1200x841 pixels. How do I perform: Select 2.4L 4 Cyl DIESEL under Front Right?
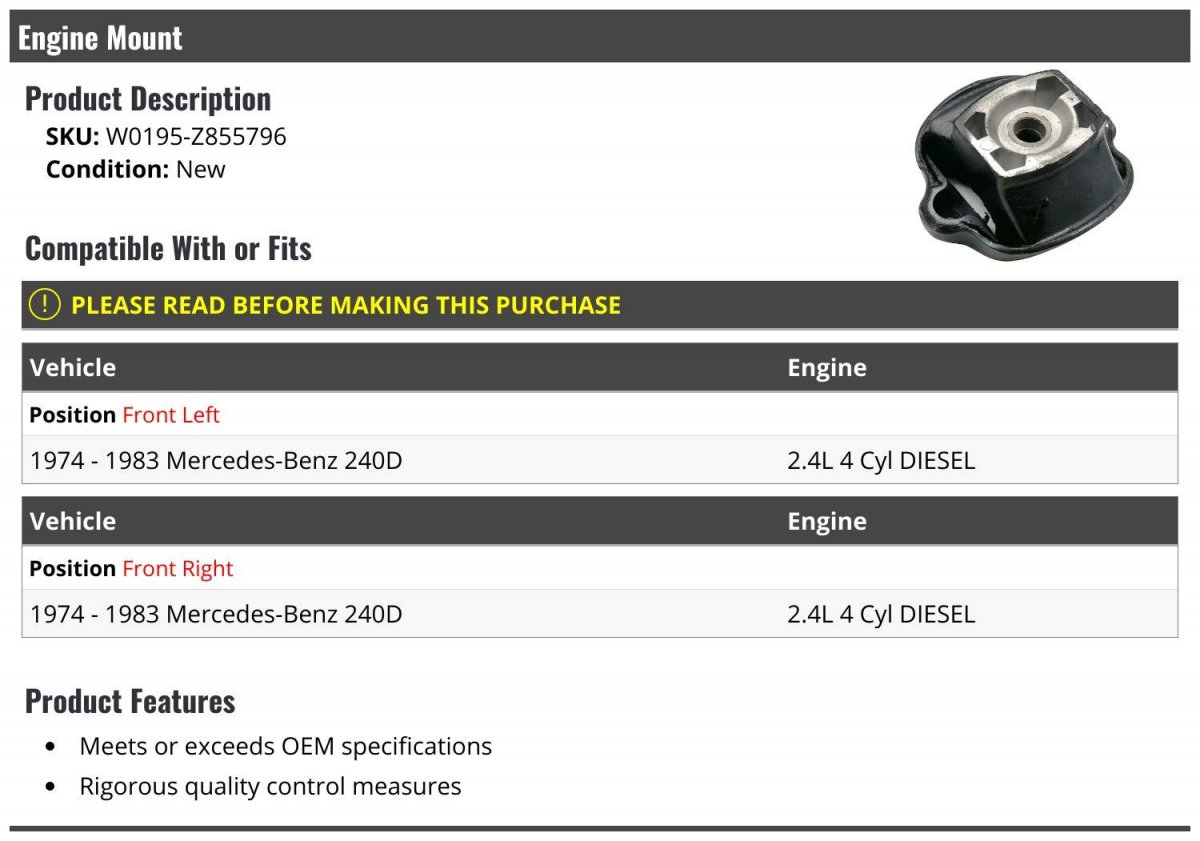point(881,614)
